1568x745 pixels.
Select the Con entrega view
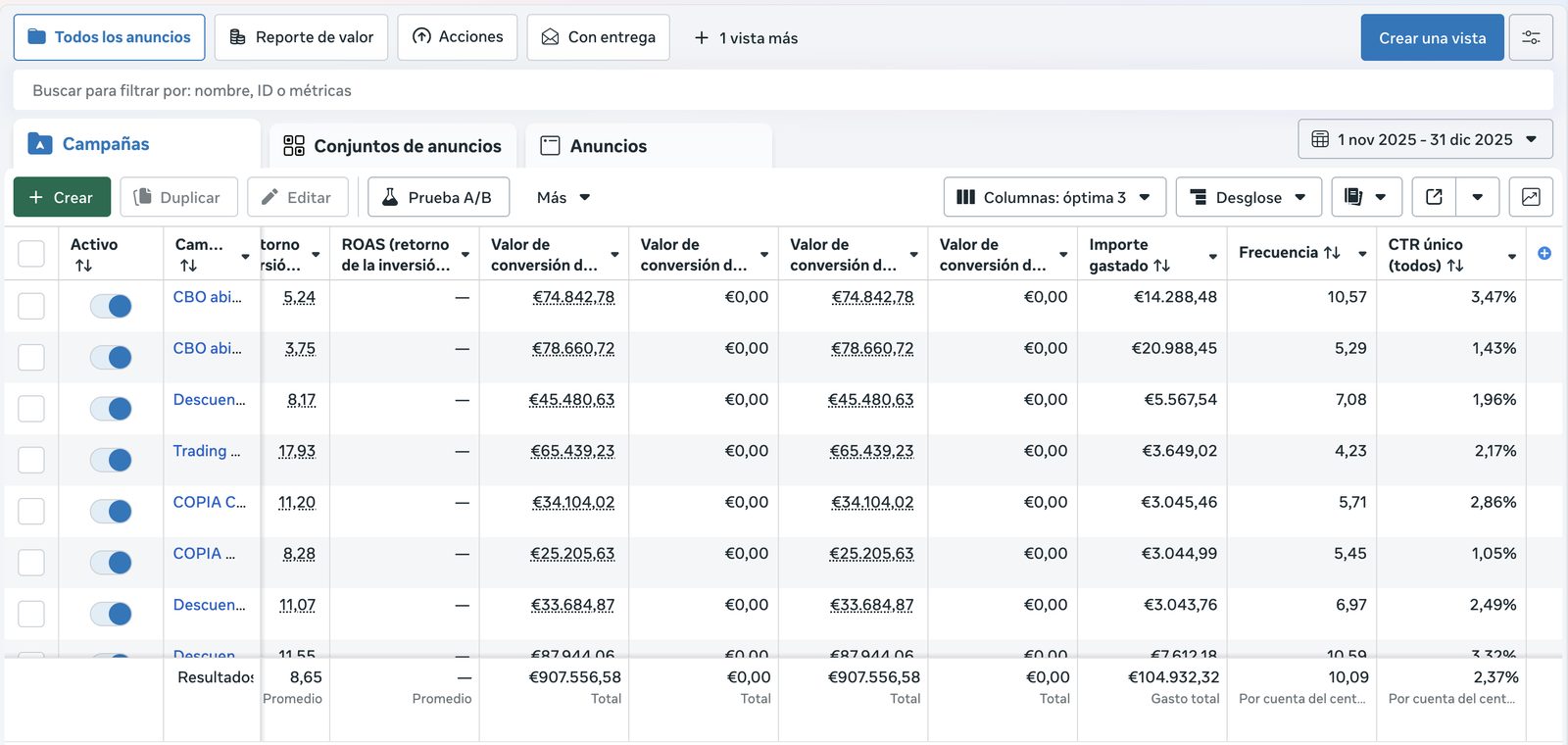(599, 37)
